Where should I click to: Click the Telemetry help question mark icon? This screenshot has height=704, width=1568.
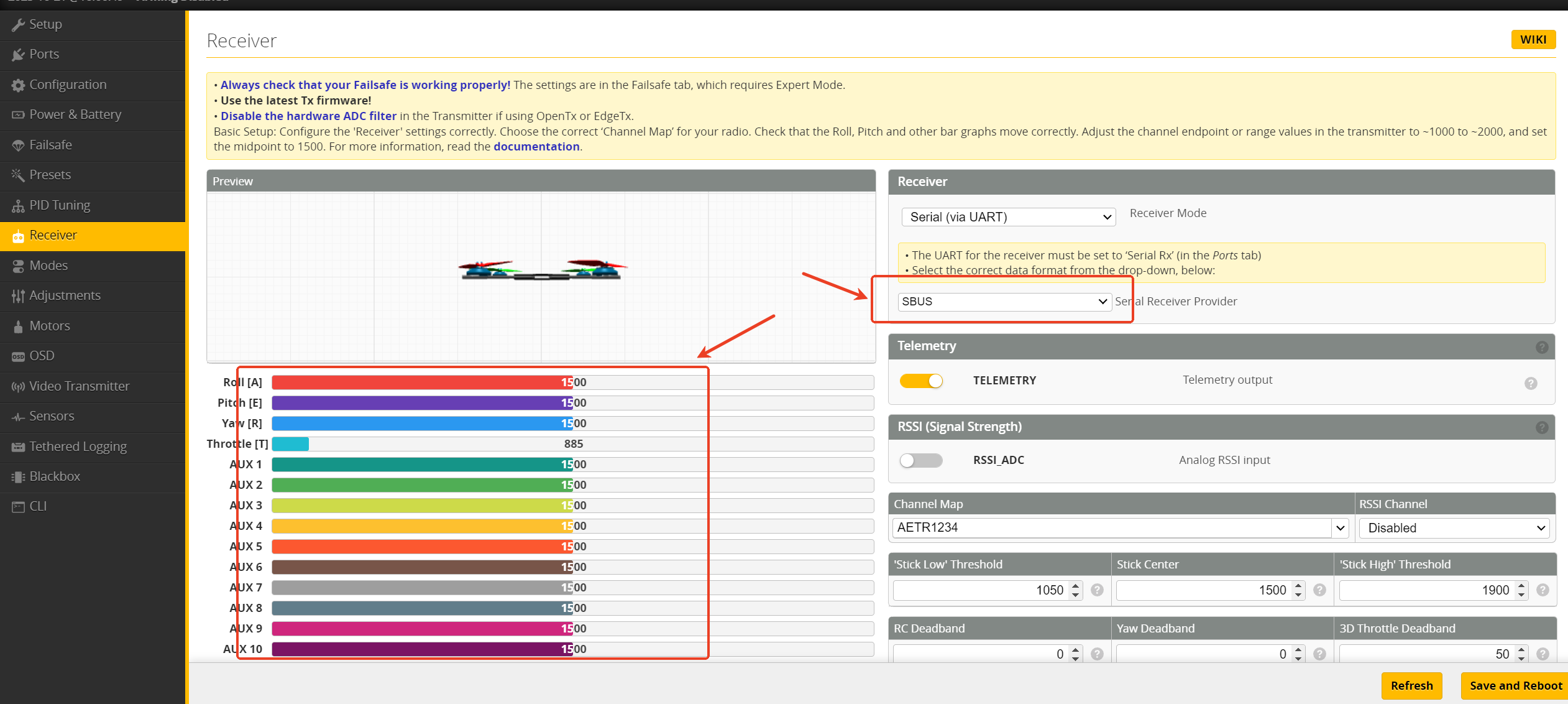(1541, 347)
